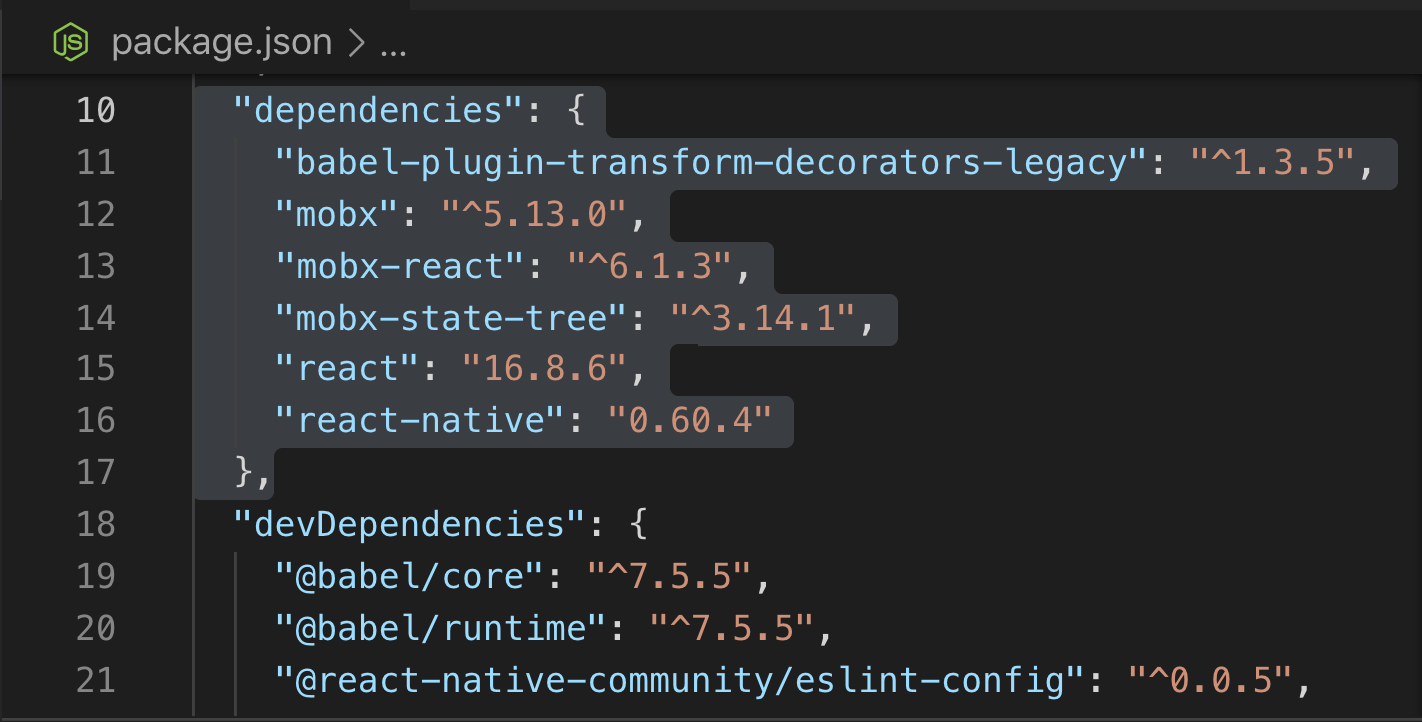
Task: Expand the breadcrumb ellipsis after package.json
Action: (394, 42)
